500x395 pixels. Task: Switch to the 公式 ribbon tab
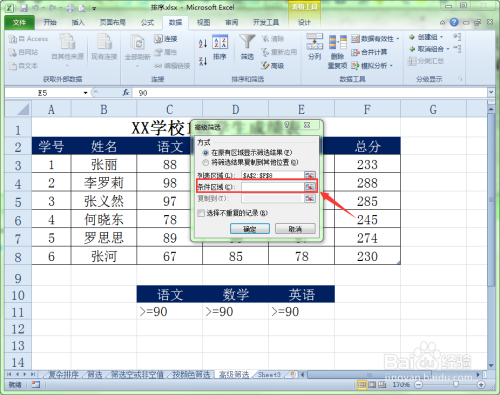pyautogui.click(x=147, y=22)
